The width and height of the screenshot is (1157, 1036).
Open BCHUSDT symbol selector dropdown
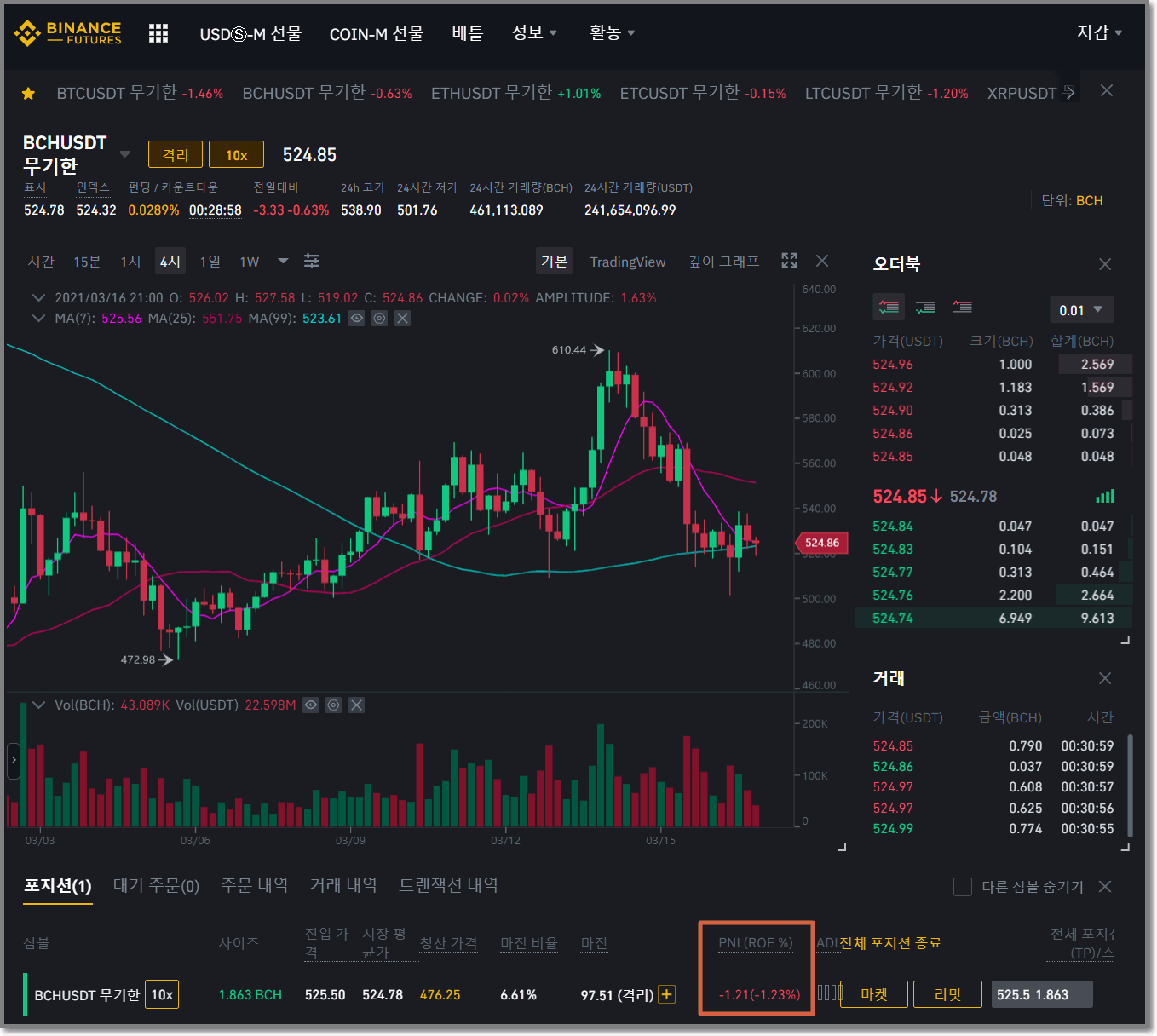tap(124, 154)
